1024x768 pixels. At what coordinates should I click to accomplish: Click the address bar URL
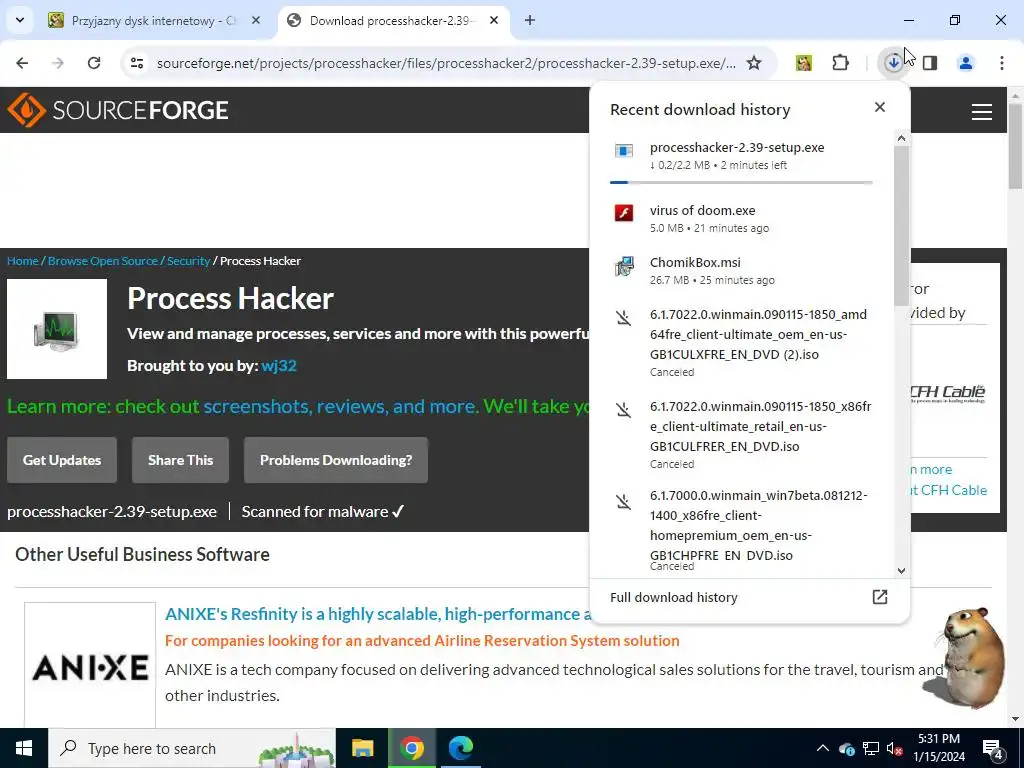pos(446,63)
